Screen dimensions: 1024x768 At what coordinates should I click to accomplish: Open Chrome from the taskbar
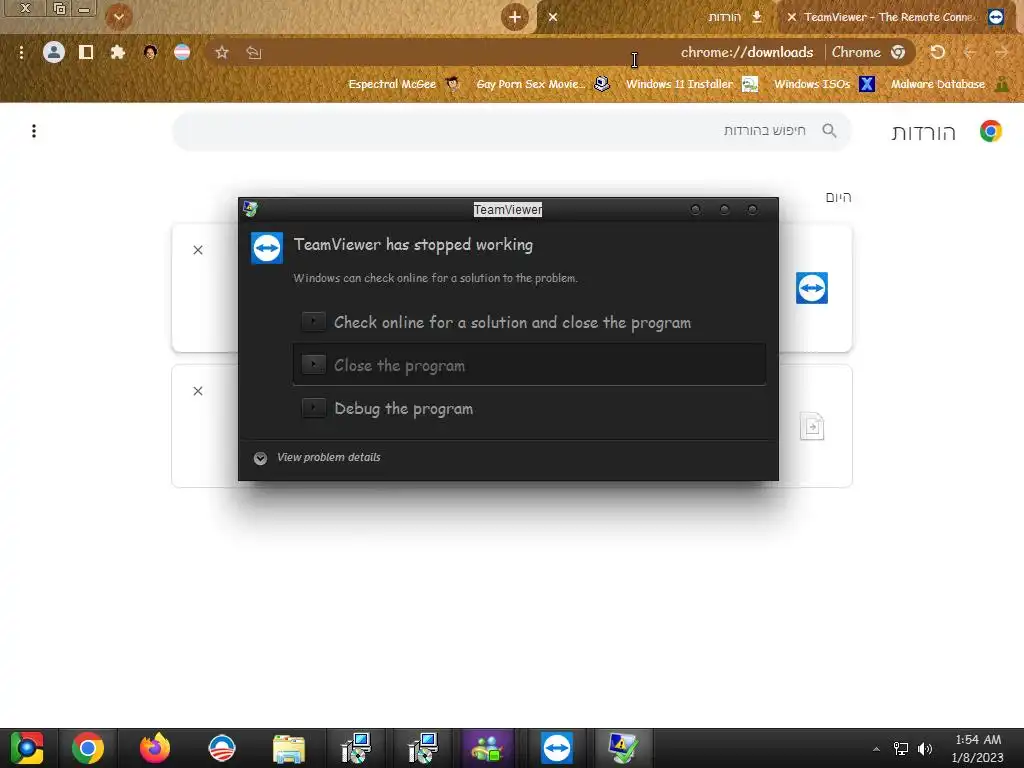click(x=88, y=748)
